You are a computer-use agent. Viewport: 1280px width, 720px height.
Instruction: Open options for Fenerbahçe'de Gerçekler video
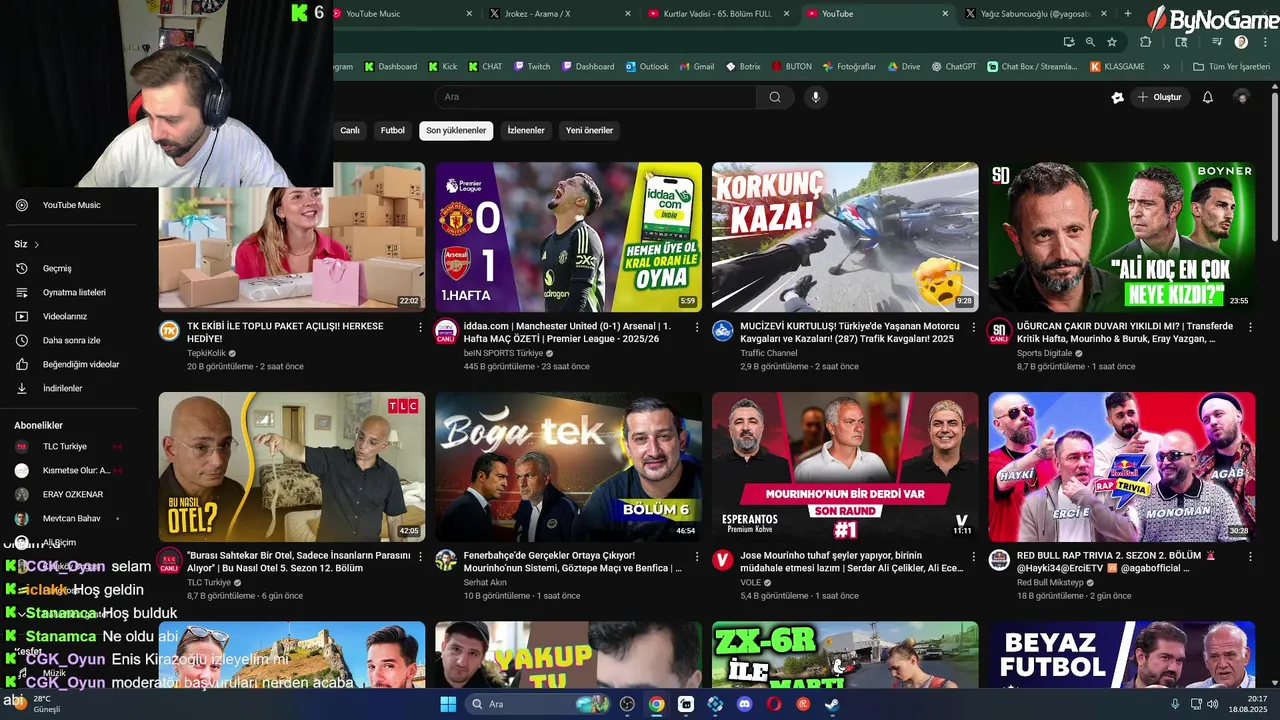697,556
